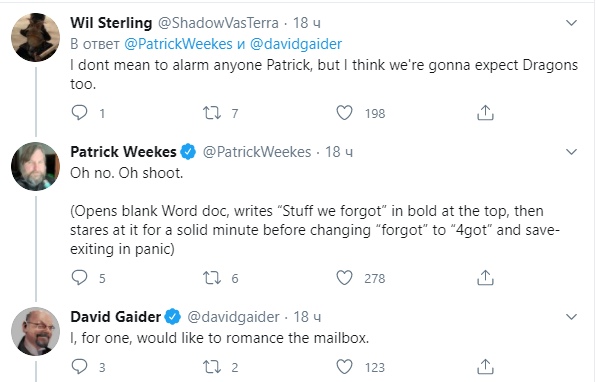Reply to David Gaider's mailbox tweet
The width and height of the screenshot is (596, 382).
tap(79, 366)
